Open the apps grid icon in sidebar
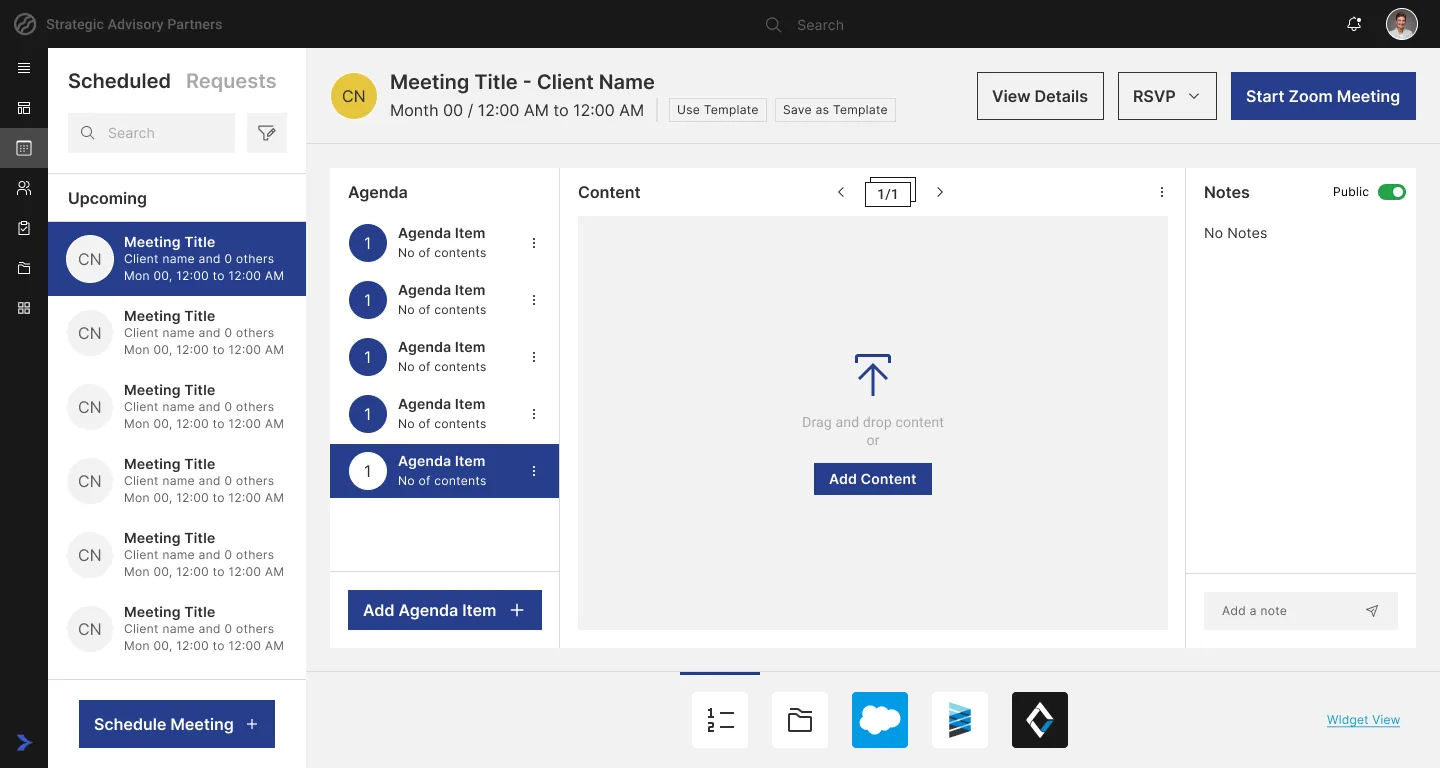 [24, 308]
